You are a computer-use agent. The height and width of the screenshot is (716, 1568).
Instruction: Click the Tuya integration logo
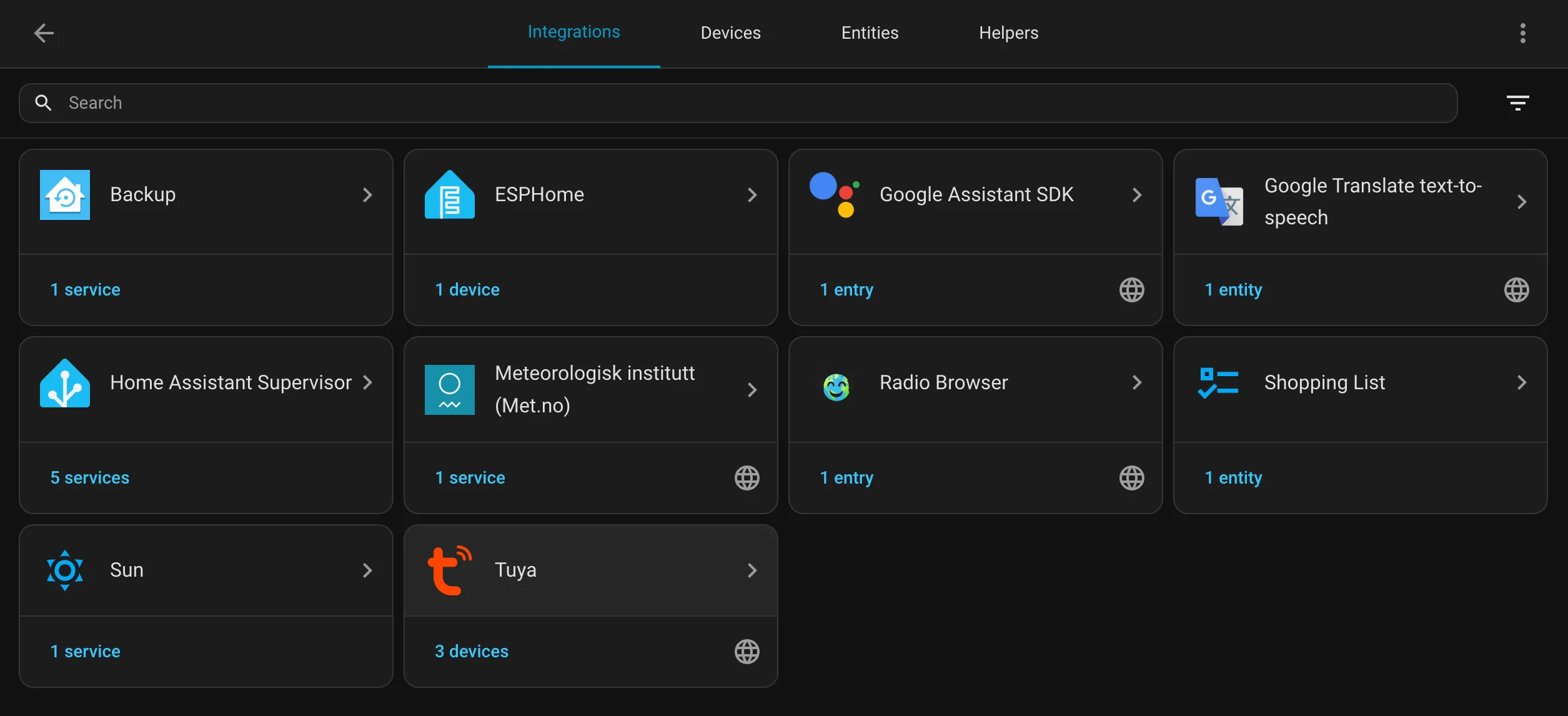coord(449,570)
